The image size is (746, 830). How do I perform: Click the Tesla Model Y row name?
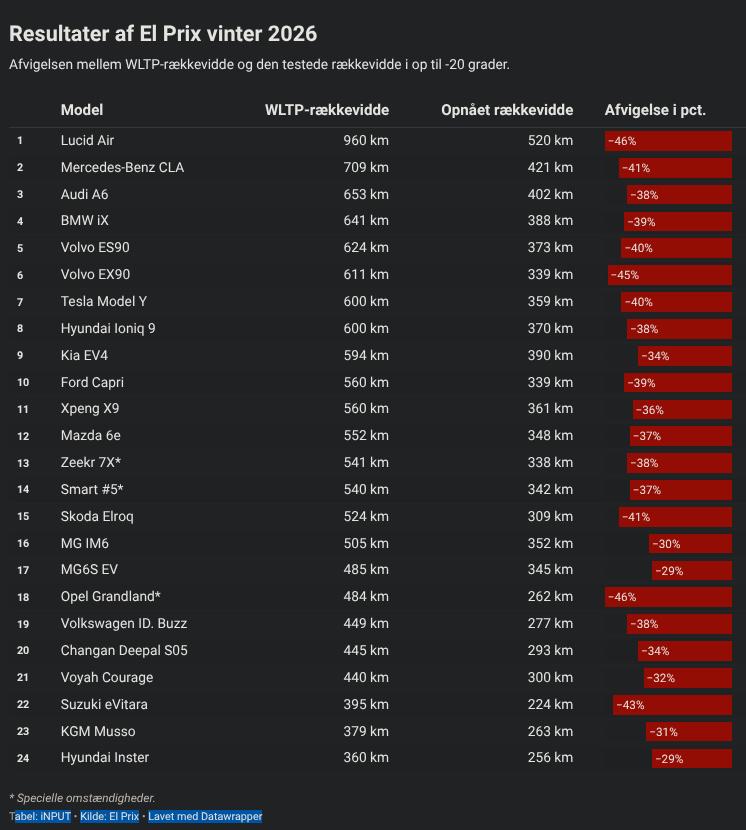point(103,302)
